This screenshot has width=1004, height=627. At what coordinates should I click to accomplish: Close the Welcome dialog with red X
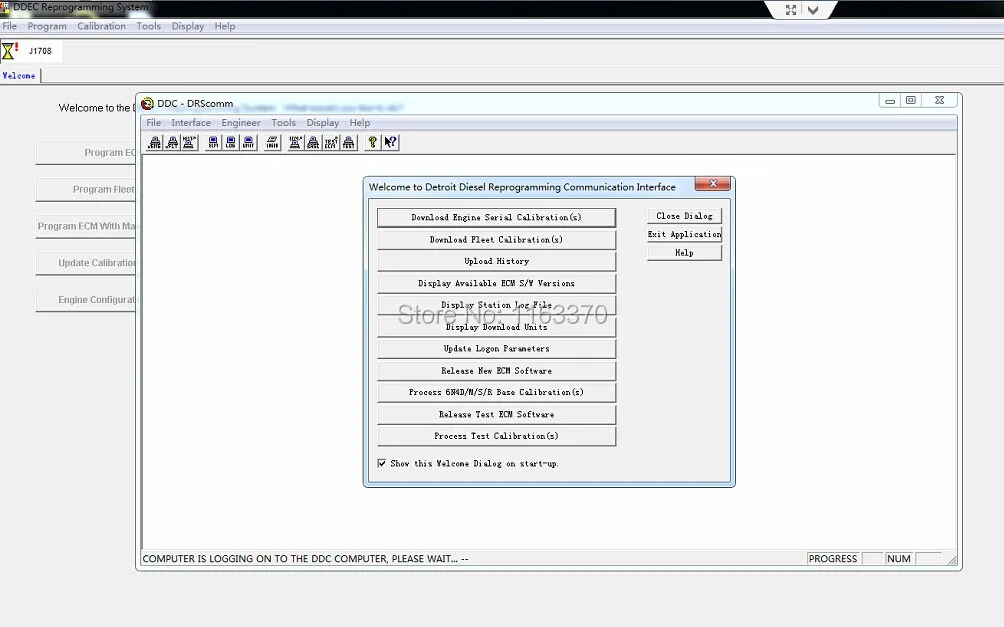[x=713, y=184]
